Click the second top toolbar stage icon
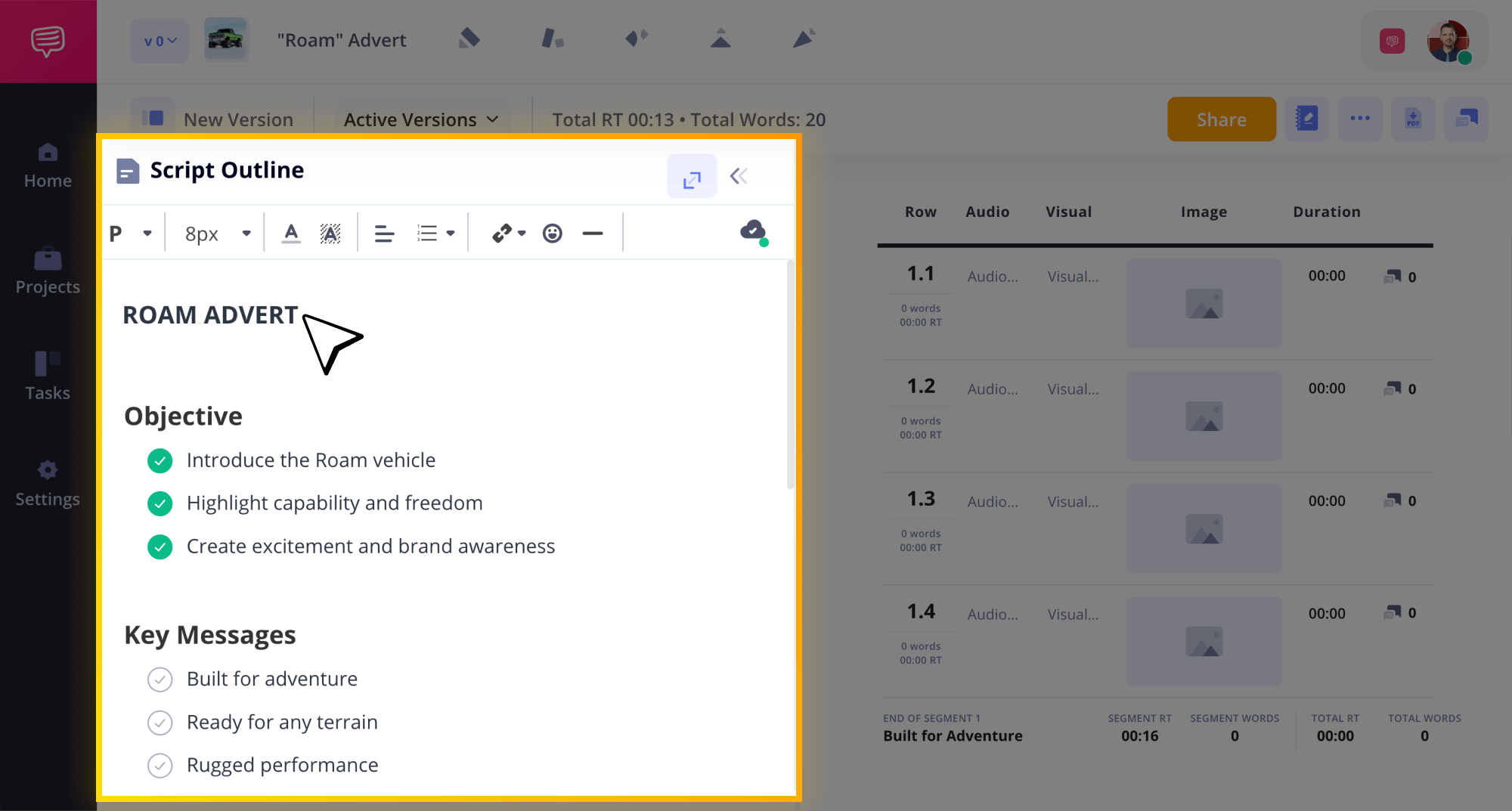Image resolution: width=1512 pixels, height=811 pixels. pyautogui.click(x=553, y=38)
